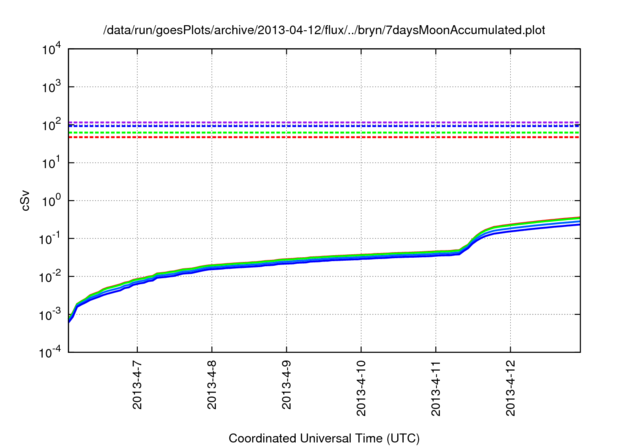The height and width of the screenshot is (448, 640).
Task: Click the 2013-4-11 date tick label
Action: coord(436,388)
